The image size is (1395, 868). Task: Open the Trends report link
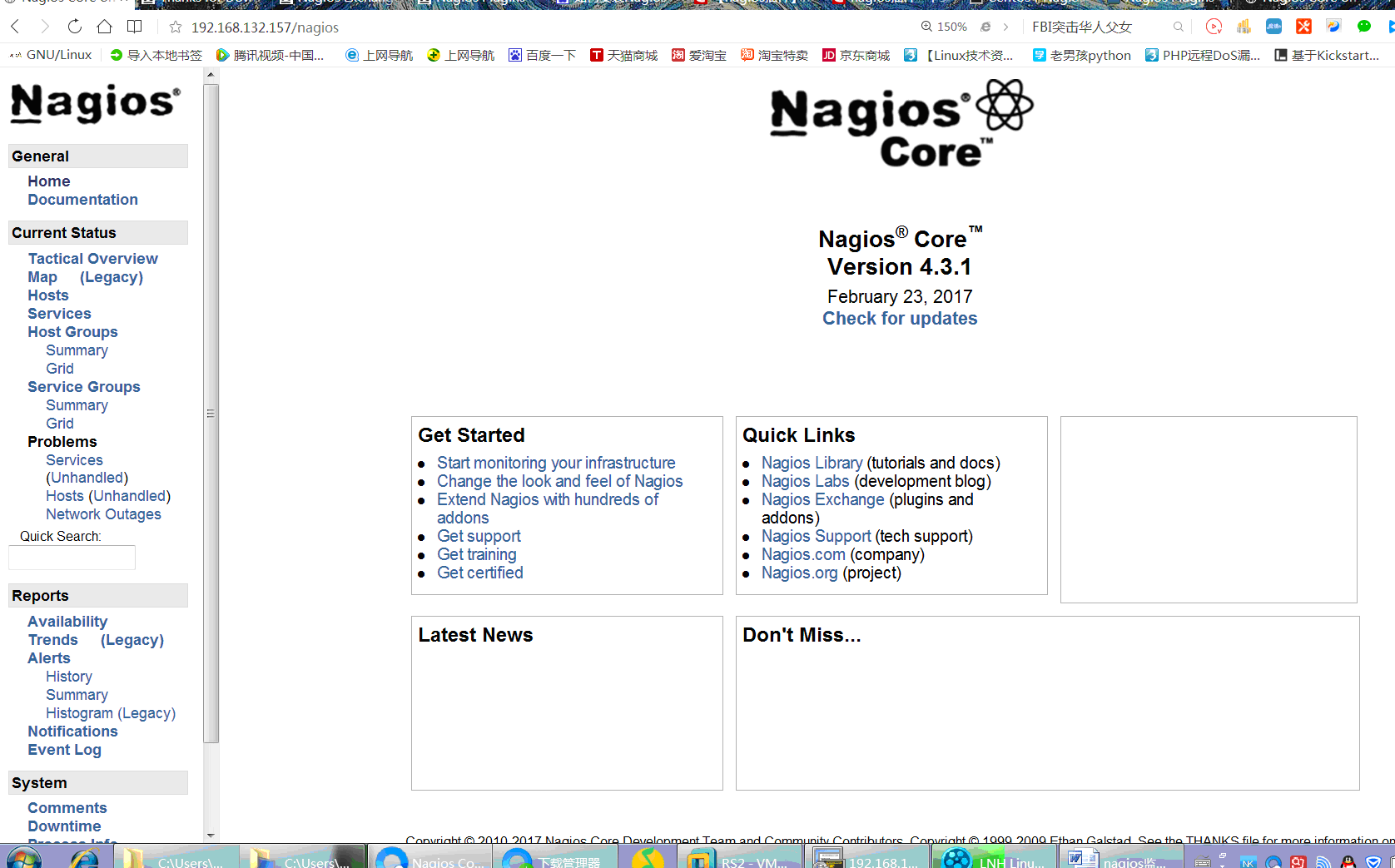click(52, 640)
